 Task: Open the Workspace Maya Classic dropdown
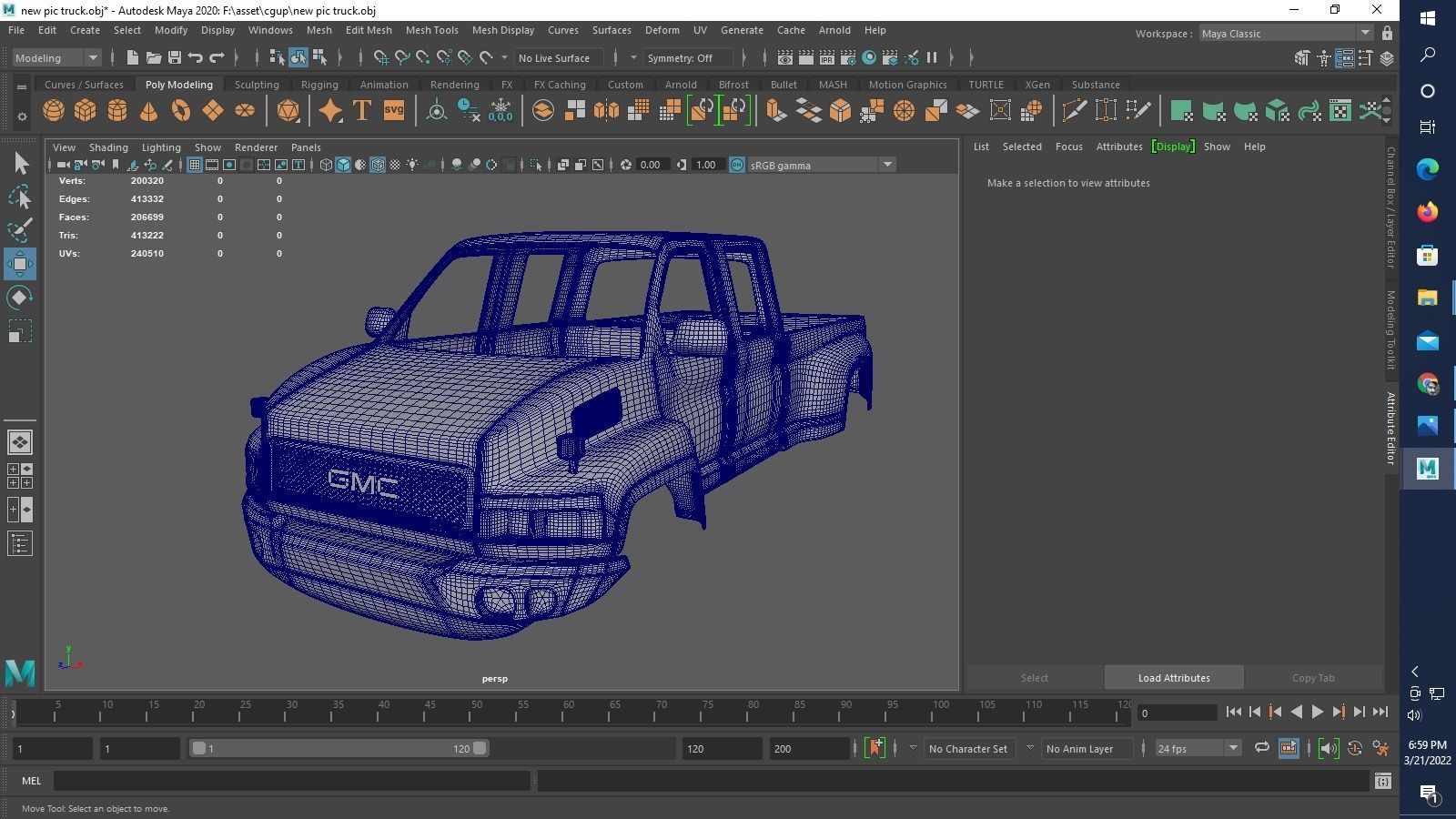pyautogui.click(x=1286, y=34)
